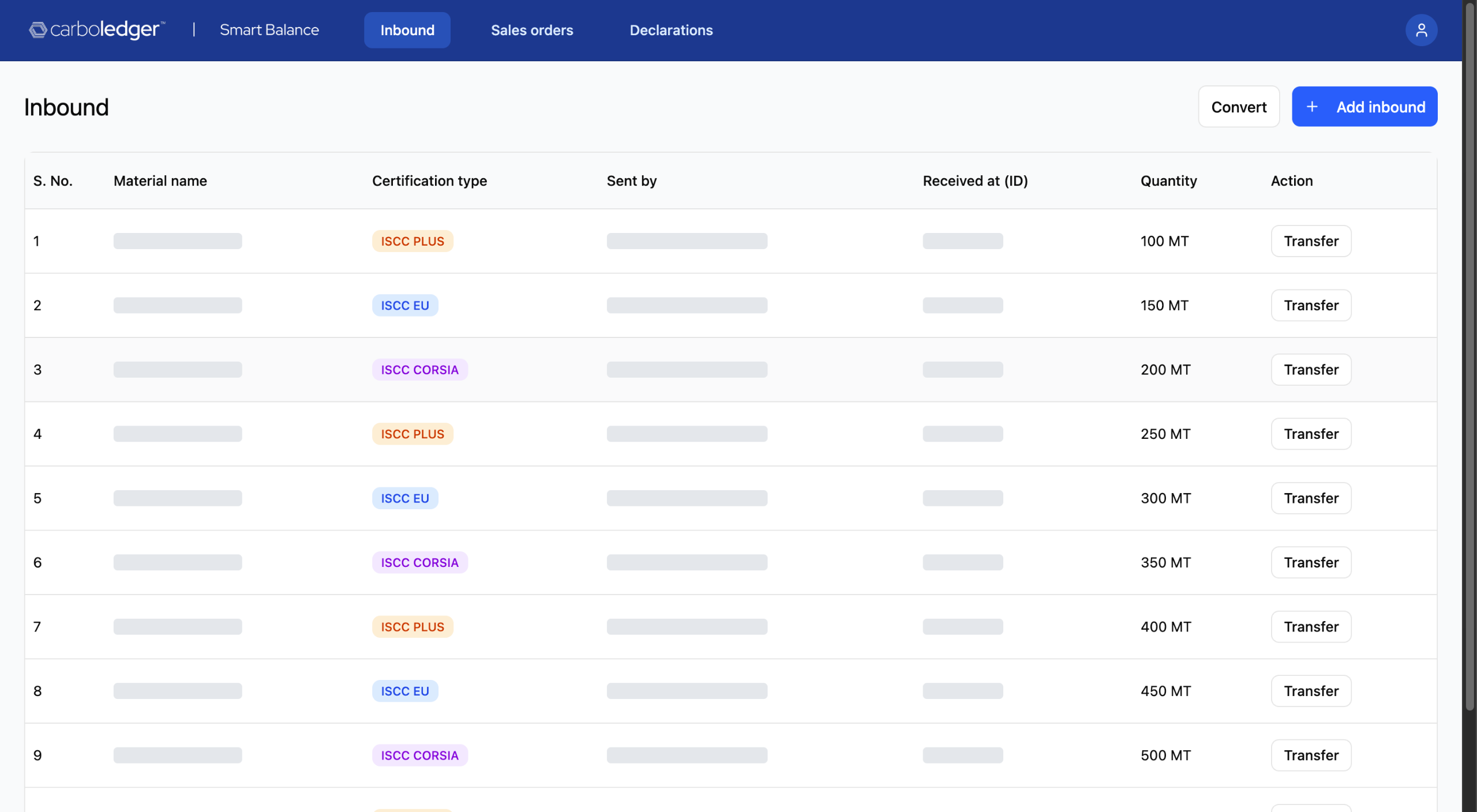Transfer the 500 MT ISCC CORSIA row

point(1310,755)
